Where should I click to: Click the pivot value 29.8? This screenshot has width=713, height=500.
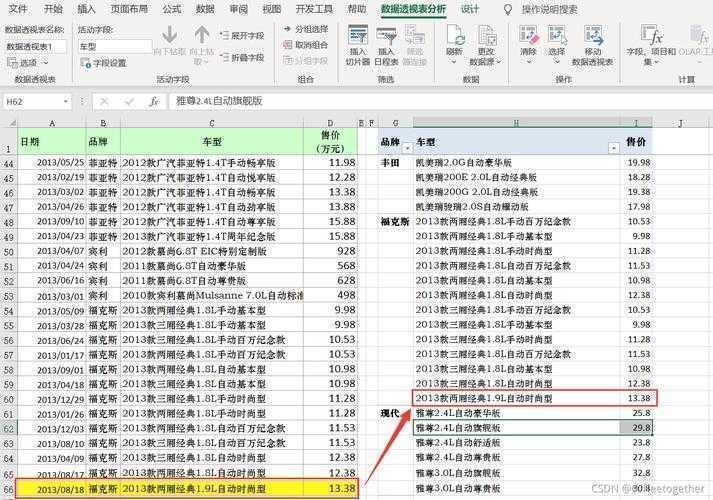tap(636, 428)
